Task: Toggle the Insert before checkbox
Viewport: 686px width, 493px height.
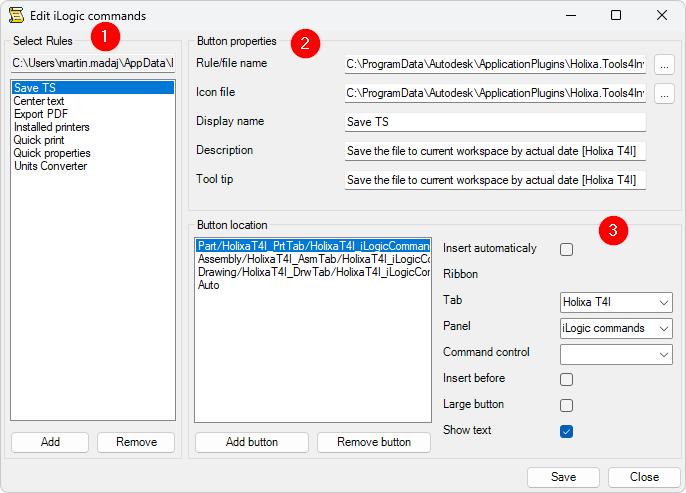Action: click(x=567, y=379)
